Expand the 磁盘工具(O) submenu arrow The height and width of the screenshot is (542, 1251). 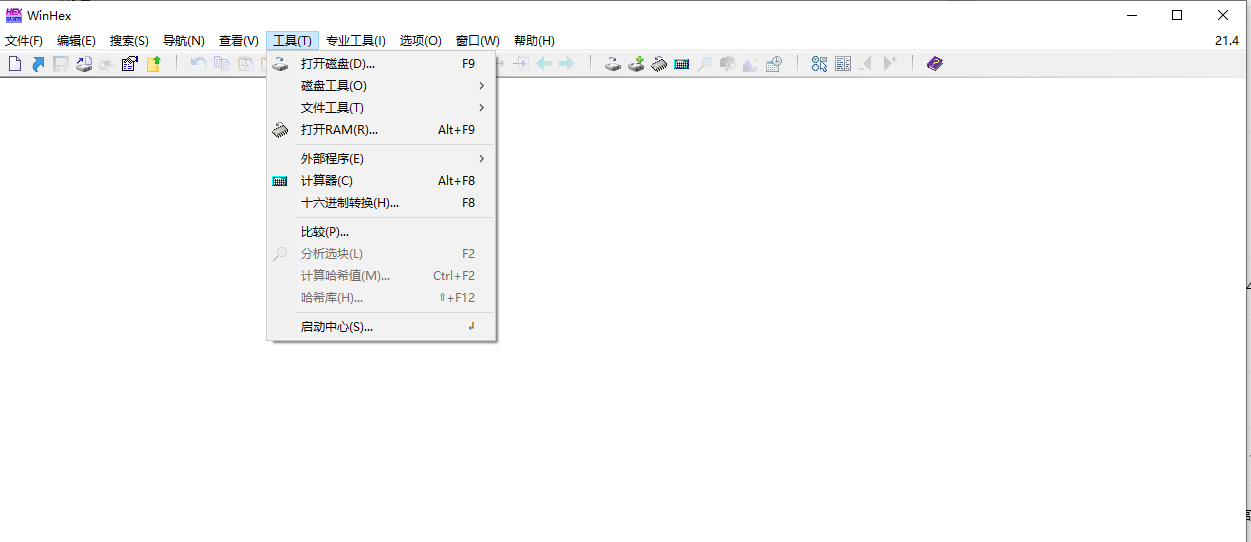[482, 86]
